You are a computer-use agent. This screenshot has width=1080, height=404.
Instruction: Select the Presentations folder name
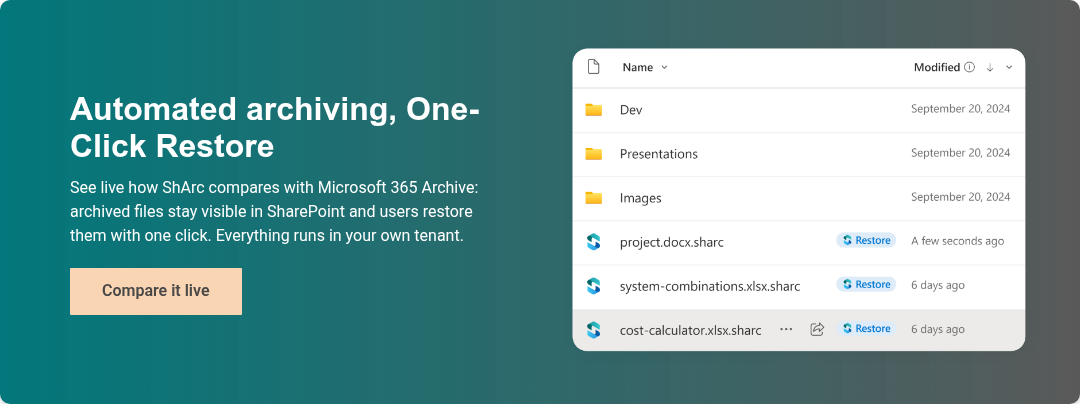coord(658,153)
